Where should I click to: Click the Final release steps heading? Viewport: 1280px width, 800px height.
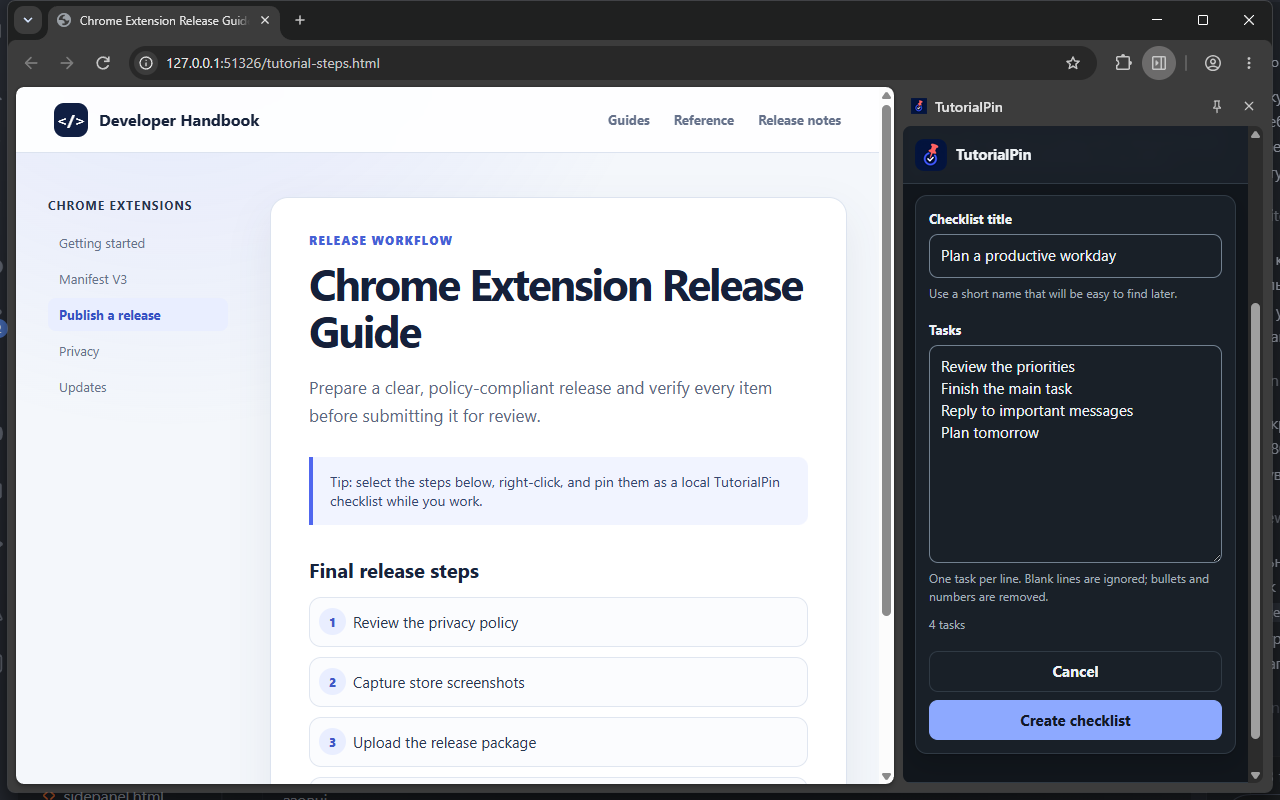pos(394,571)
